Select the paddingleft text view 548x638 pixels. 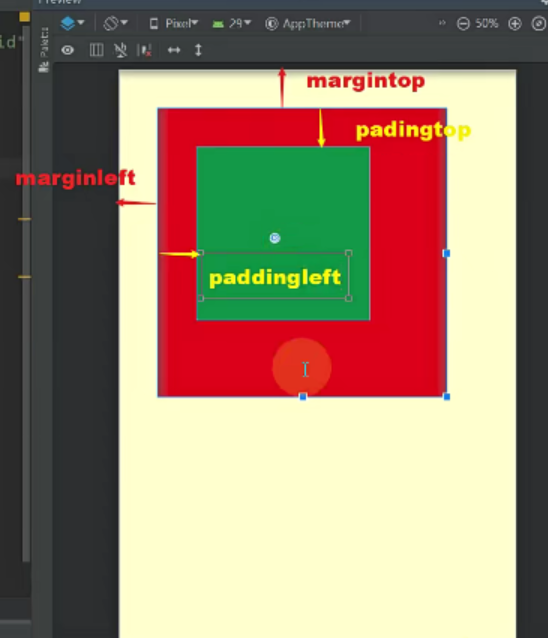pos(275,276)
